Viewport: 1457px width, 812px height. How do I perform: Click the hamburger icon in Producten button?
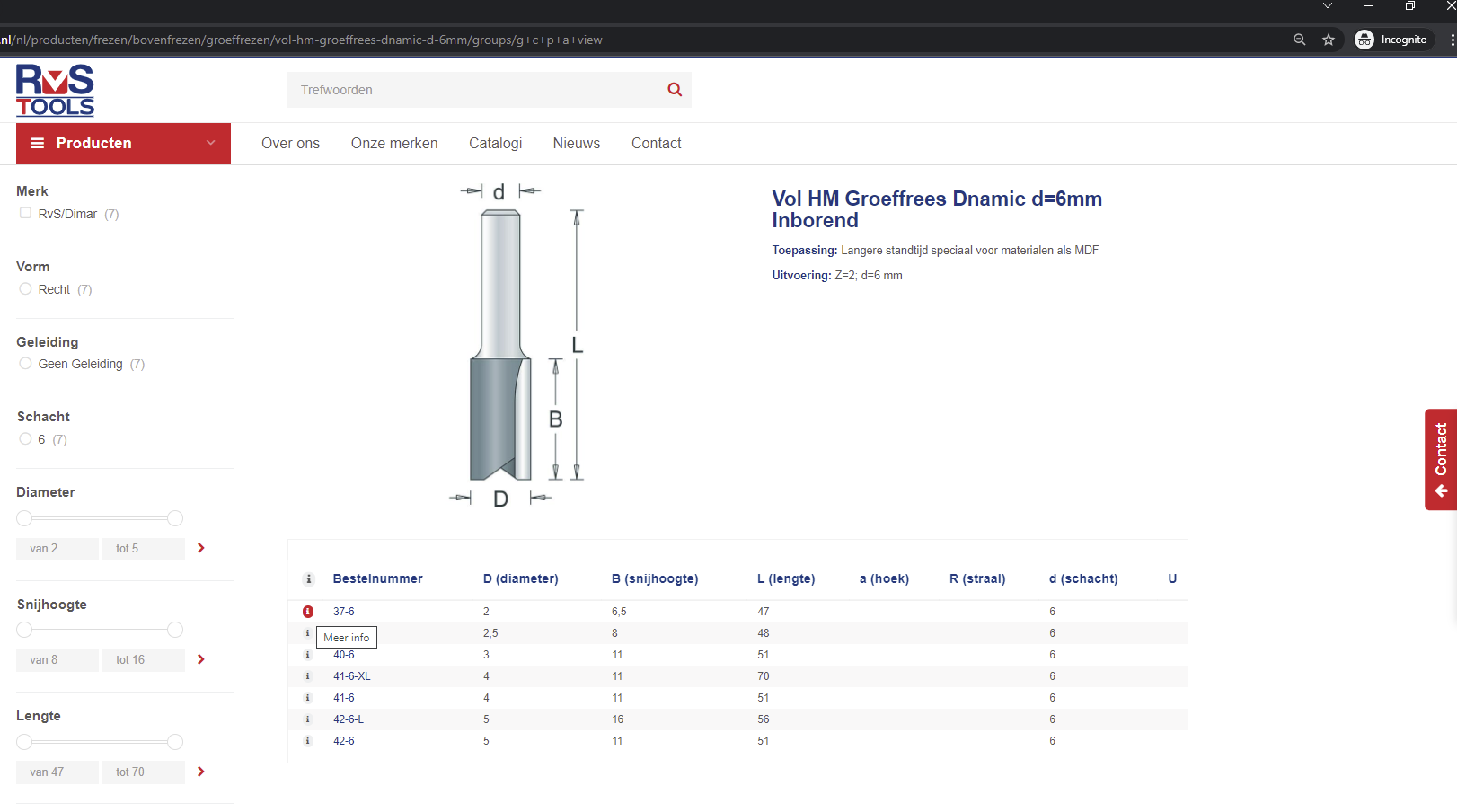click(x=38, y=143)
